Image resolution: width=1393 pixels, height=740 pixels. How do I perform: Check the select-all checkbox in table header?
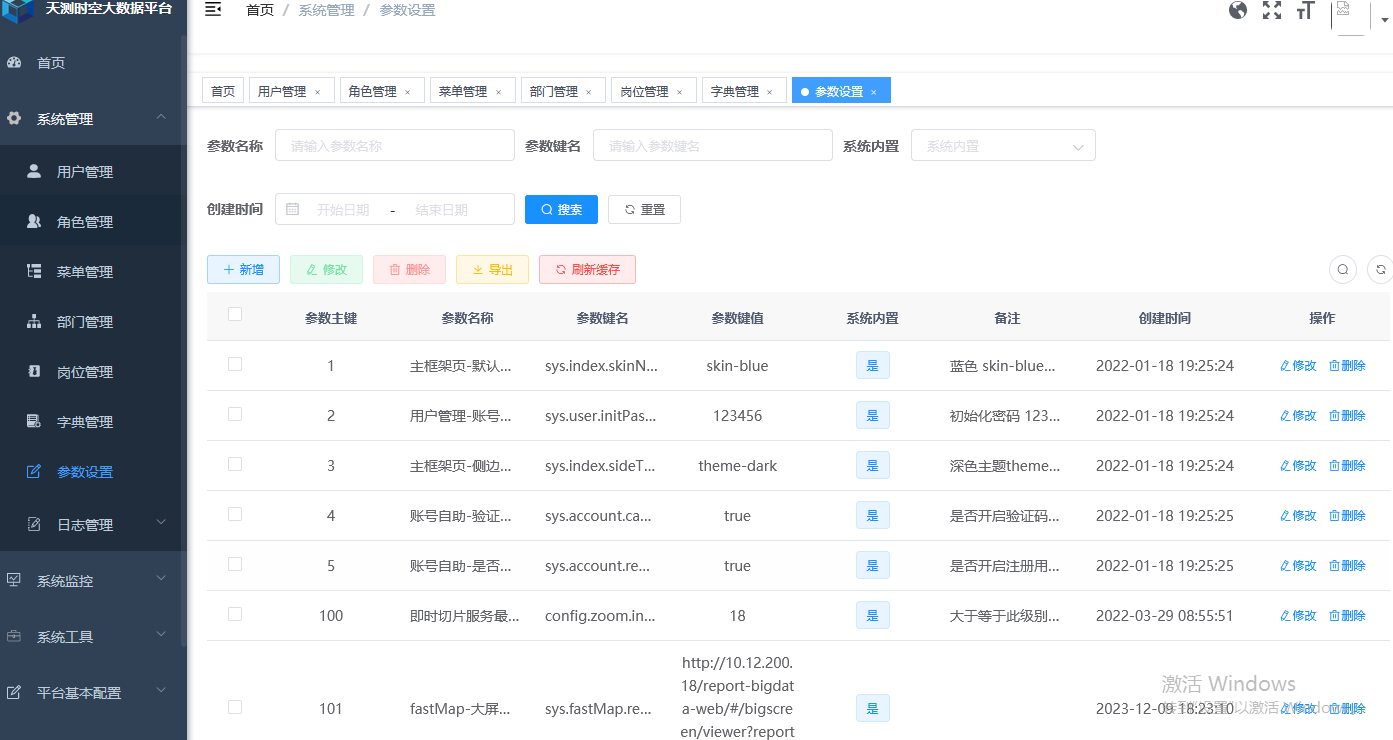(x=235, y=313)
